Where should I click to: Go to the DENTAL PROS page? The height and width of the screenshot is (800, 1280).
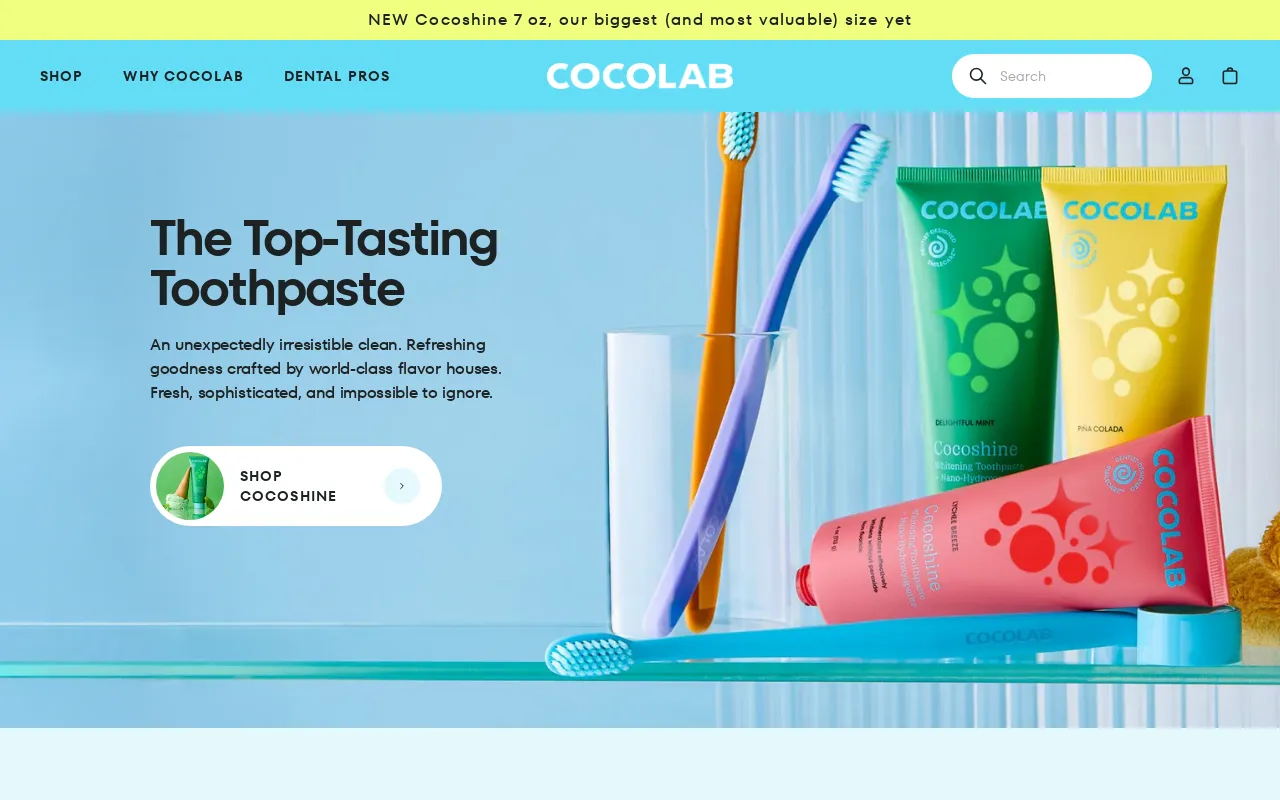click(337, 76)
